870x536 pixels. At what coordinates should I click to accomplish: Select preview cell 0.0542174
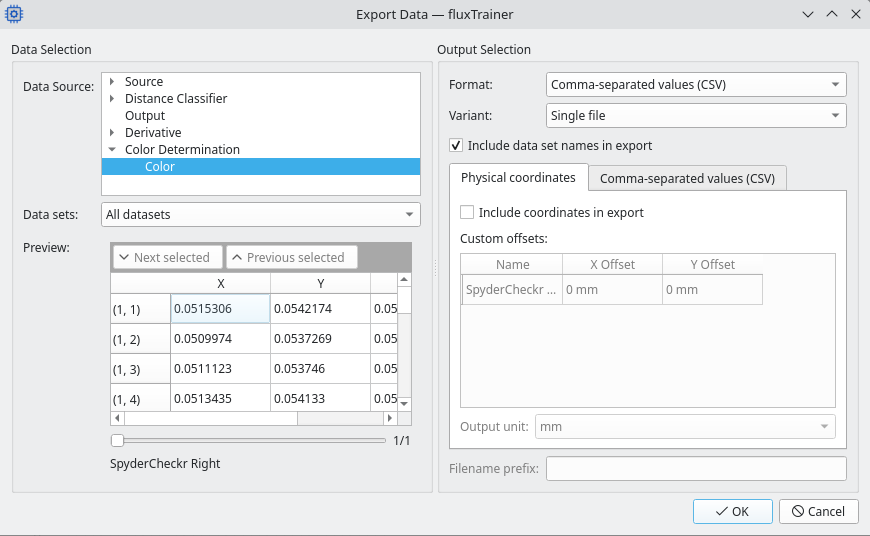click(320, 309)
